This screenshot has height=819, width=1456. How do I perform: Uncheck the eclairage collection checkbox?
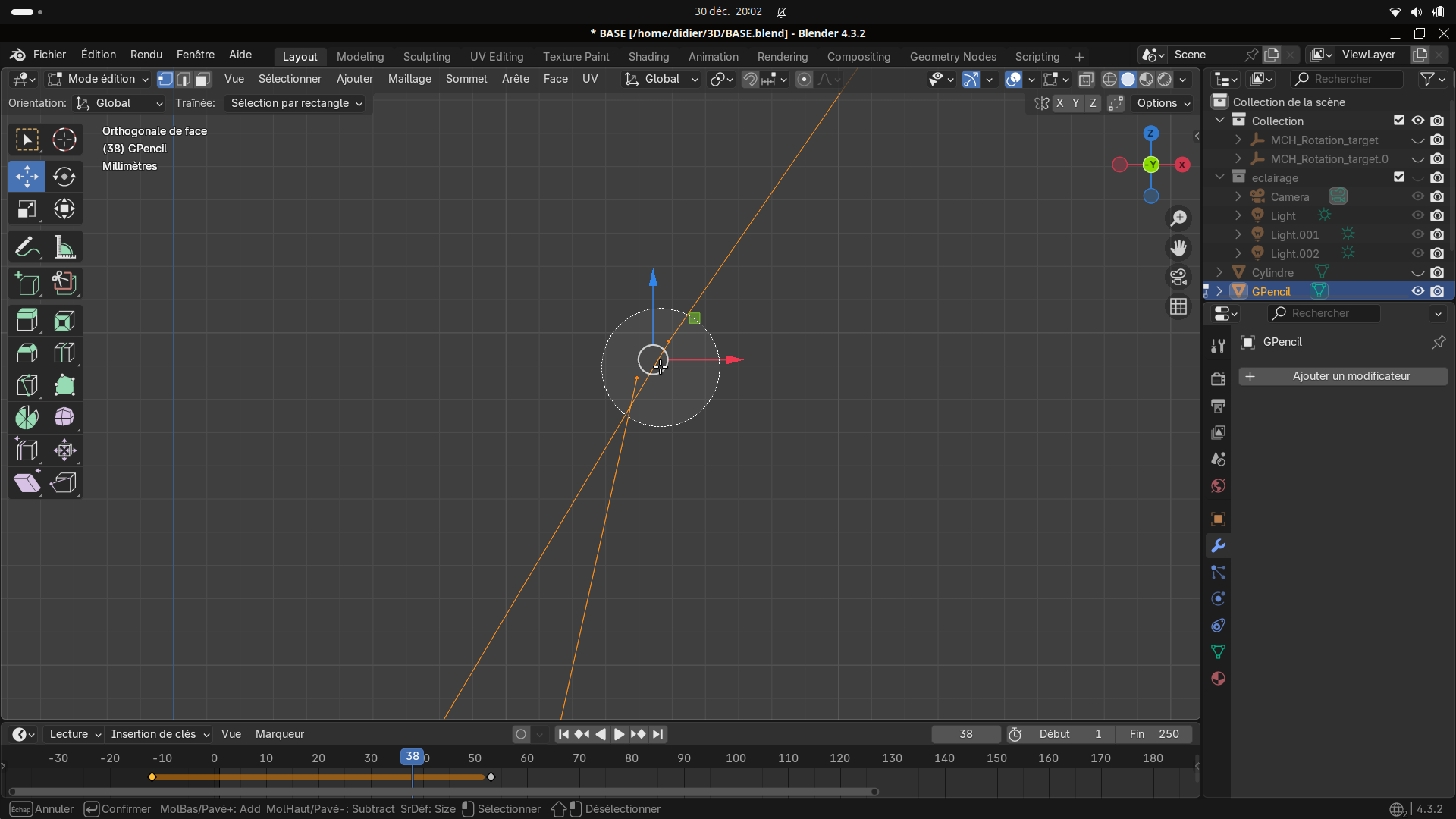coord(1399,177)
